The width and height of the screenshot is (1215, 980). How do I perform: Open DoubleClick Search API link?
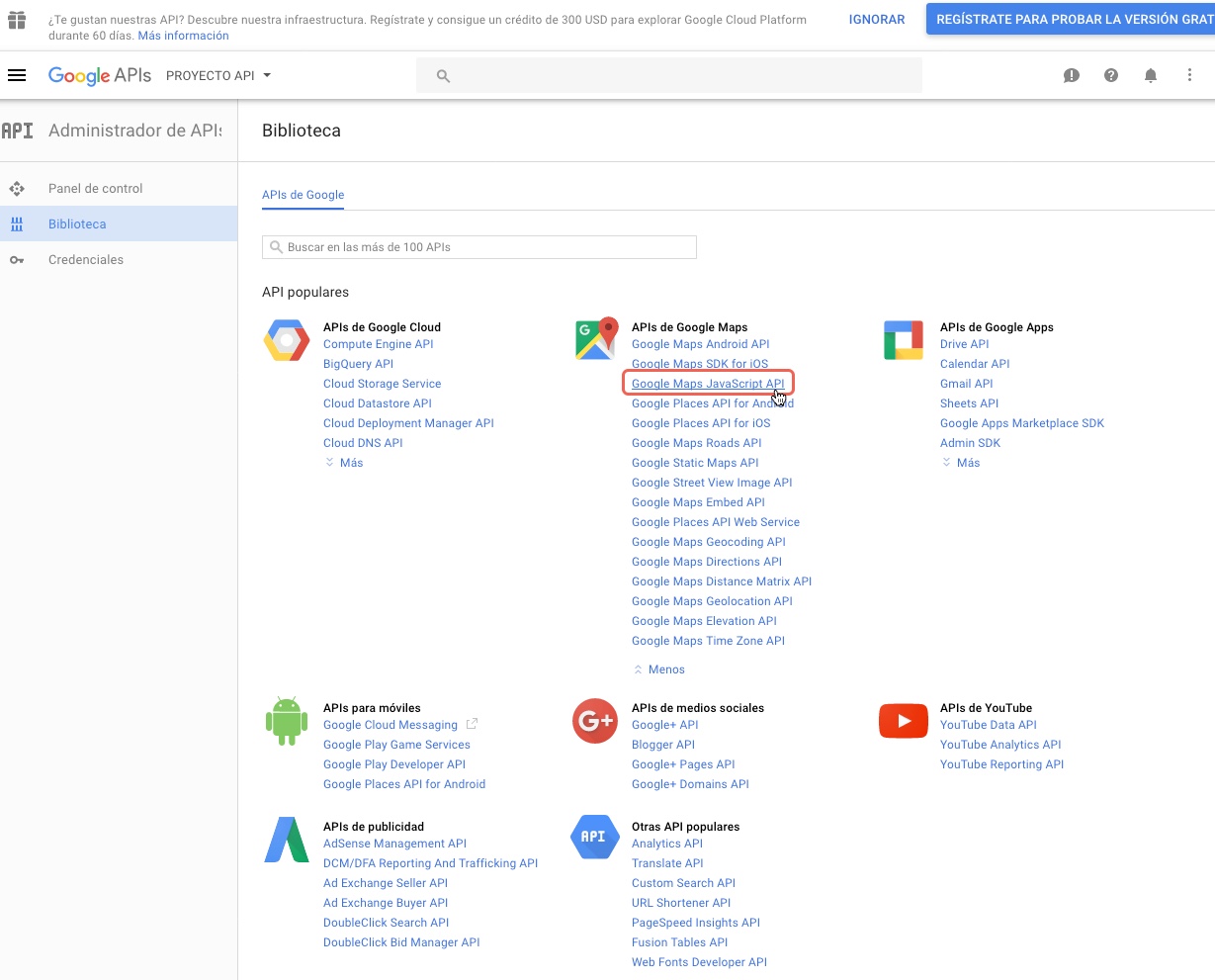[386, 923]
